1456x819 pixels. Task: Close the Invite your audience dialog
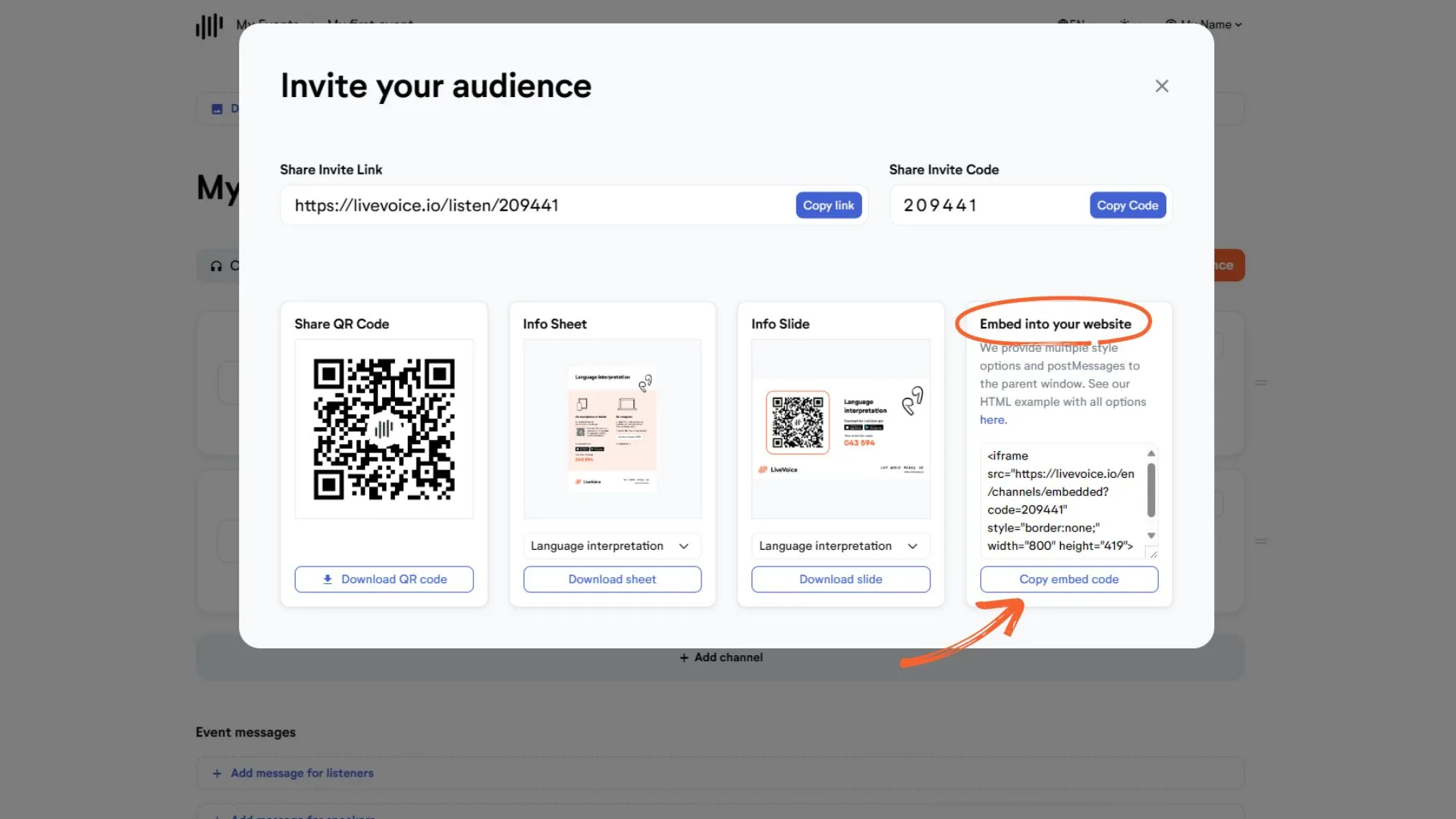(1161, 86)
